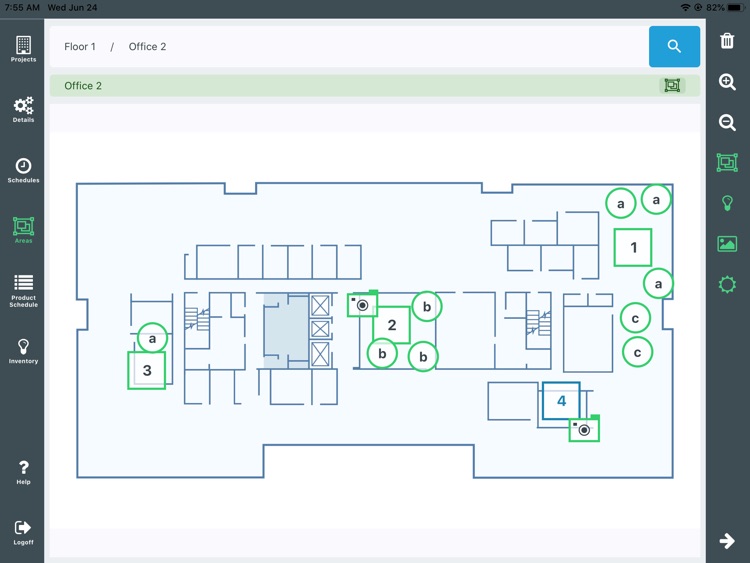
Task: Select the light bulb fixture tool
Action: (x=727, y=203)
